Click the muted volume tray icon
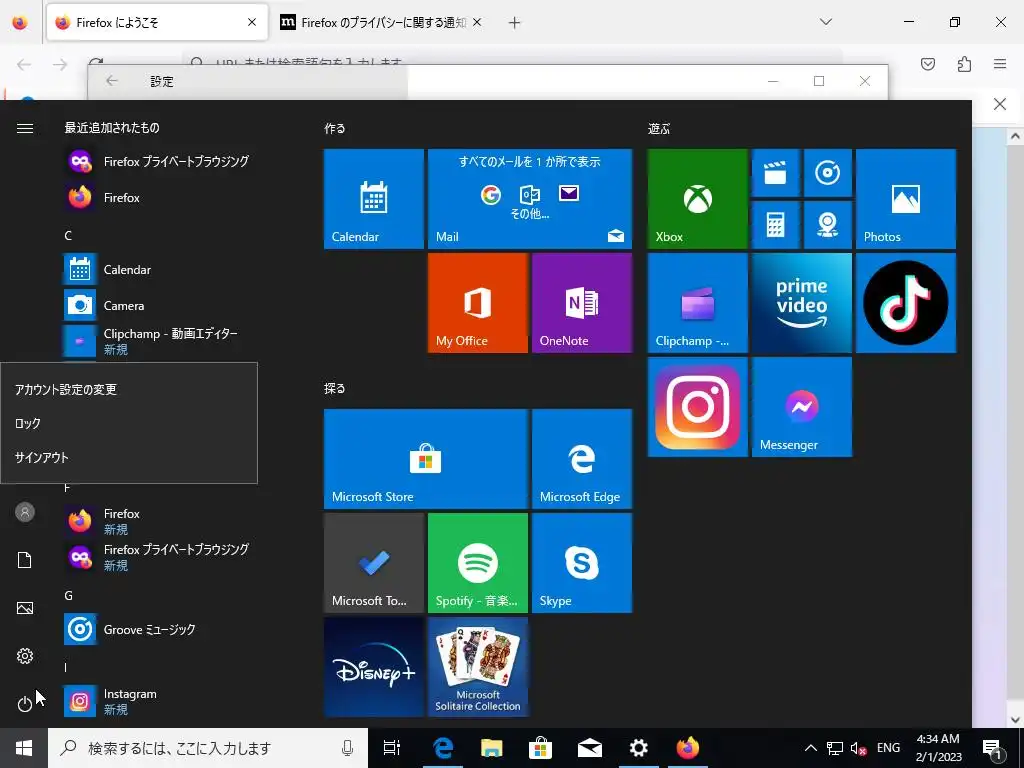The width and height of the screenshot is (1024, 768). pyautogui.click(x=858, y=748)
